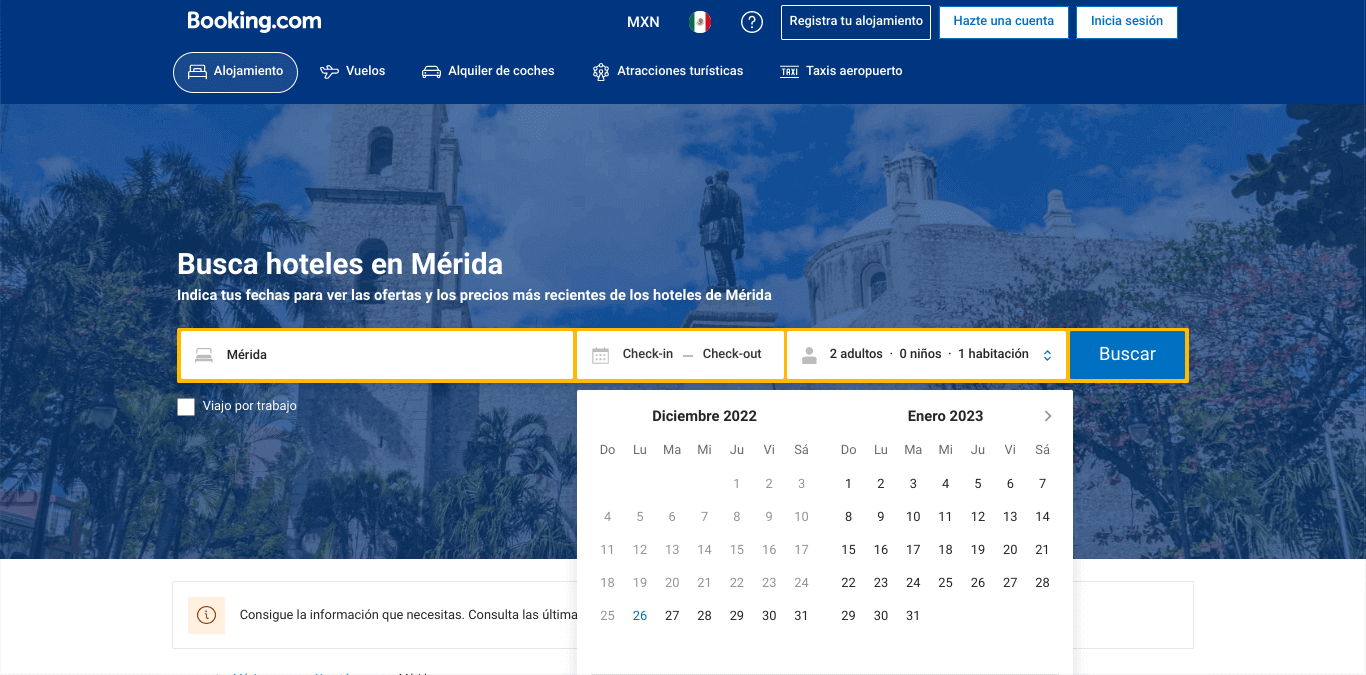The height and width of the screenshot is (675, 1366).
Task: Advance the calendar to the next month
Action: coord(1047,415)
